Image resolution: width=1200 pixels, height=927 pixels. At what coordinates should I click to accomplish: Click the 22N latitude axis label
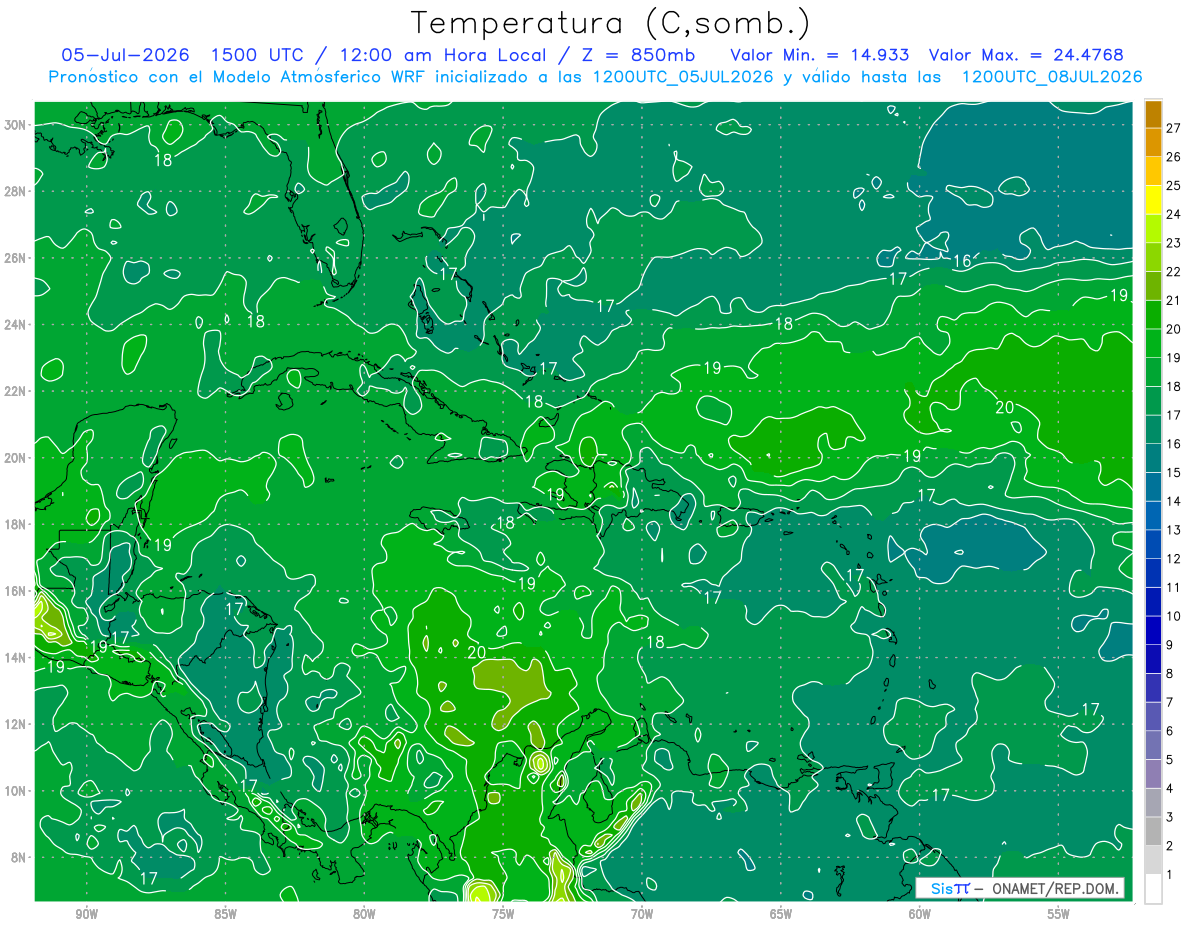tap(16, 390)
